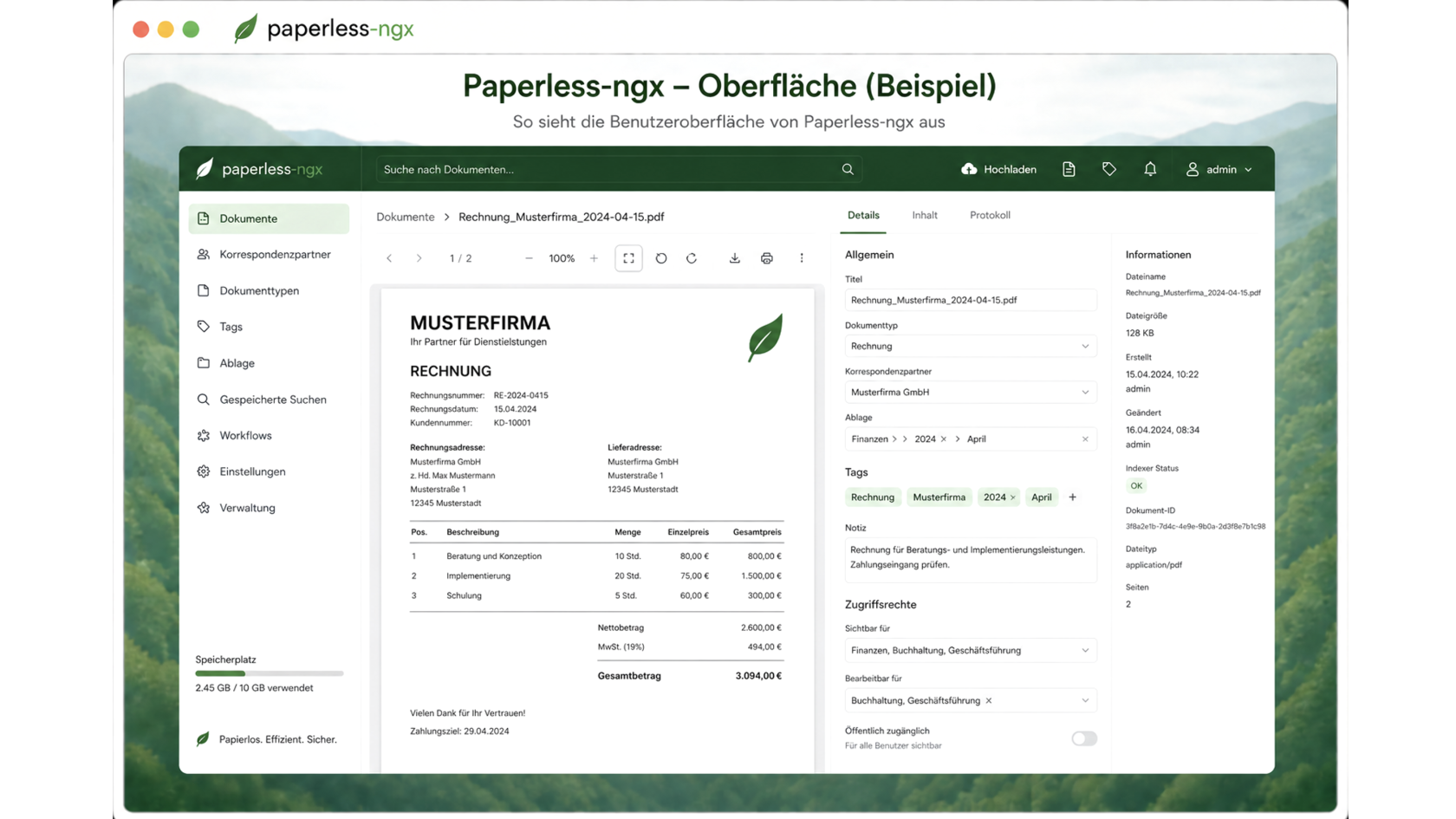Add a new tag with the plus

[1073, 497]
